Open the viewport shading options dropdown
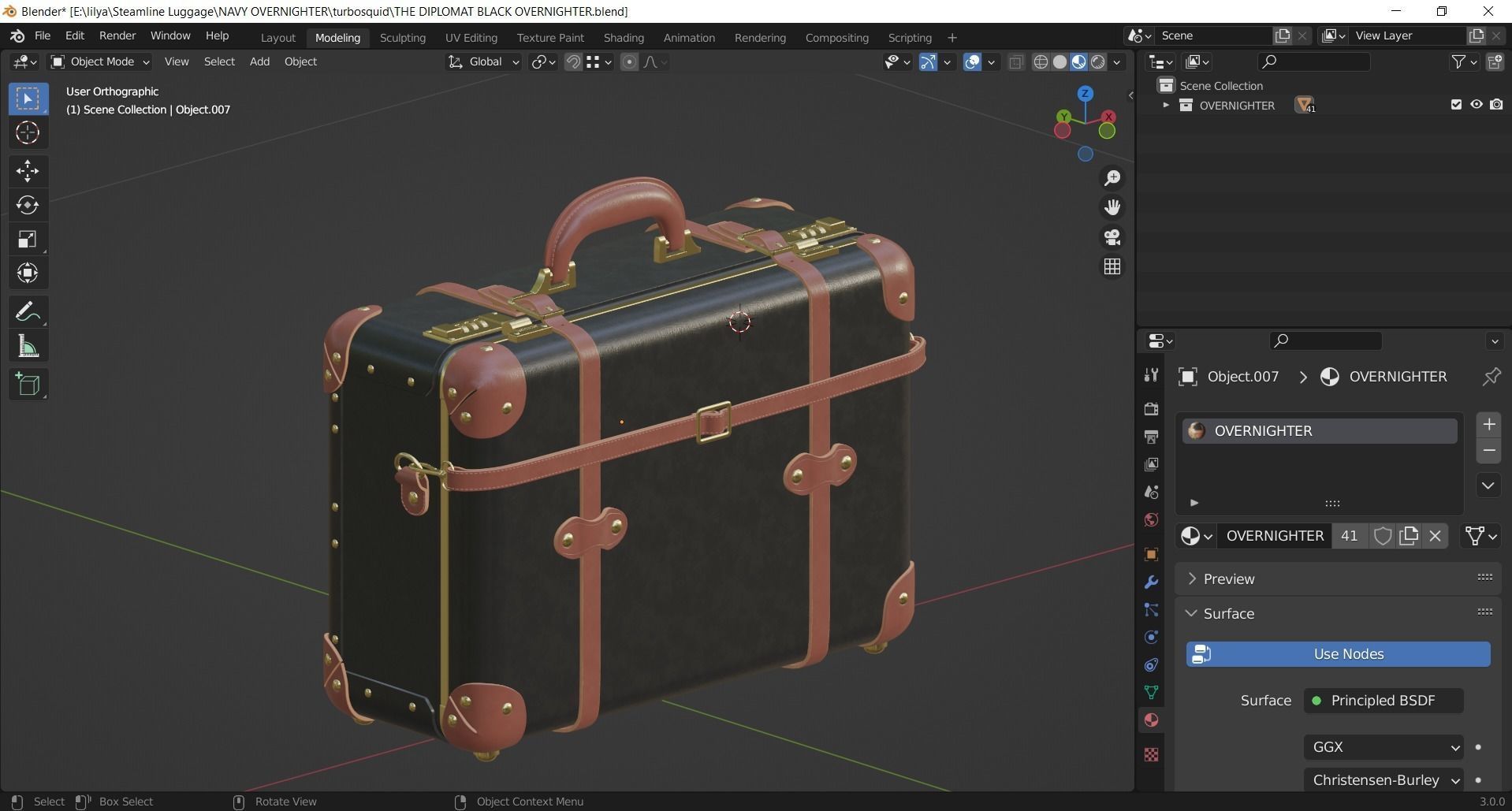The image size is (1512, 811). click(1116, 61)
